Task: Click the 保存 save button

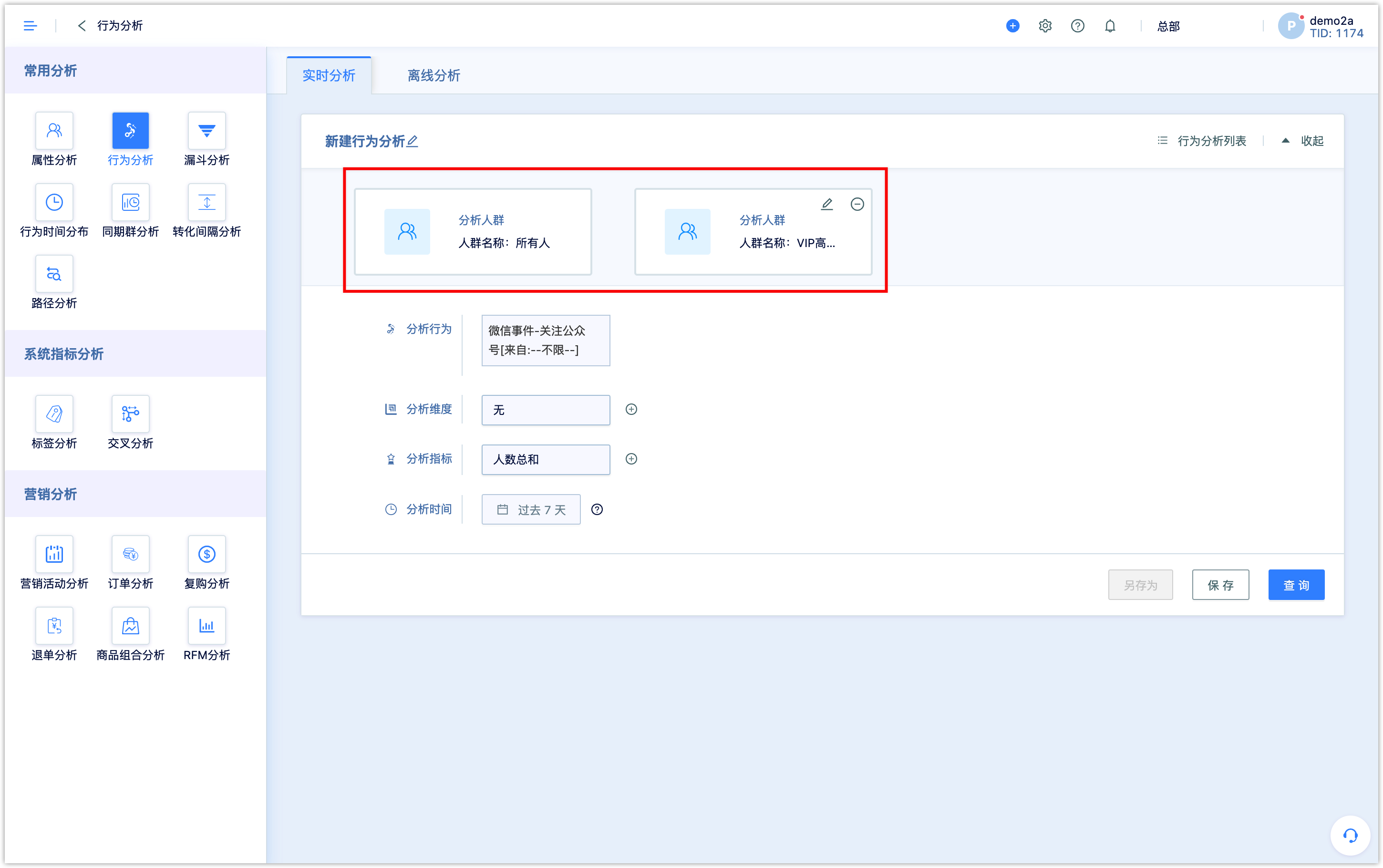Action: pos(1220,585)
